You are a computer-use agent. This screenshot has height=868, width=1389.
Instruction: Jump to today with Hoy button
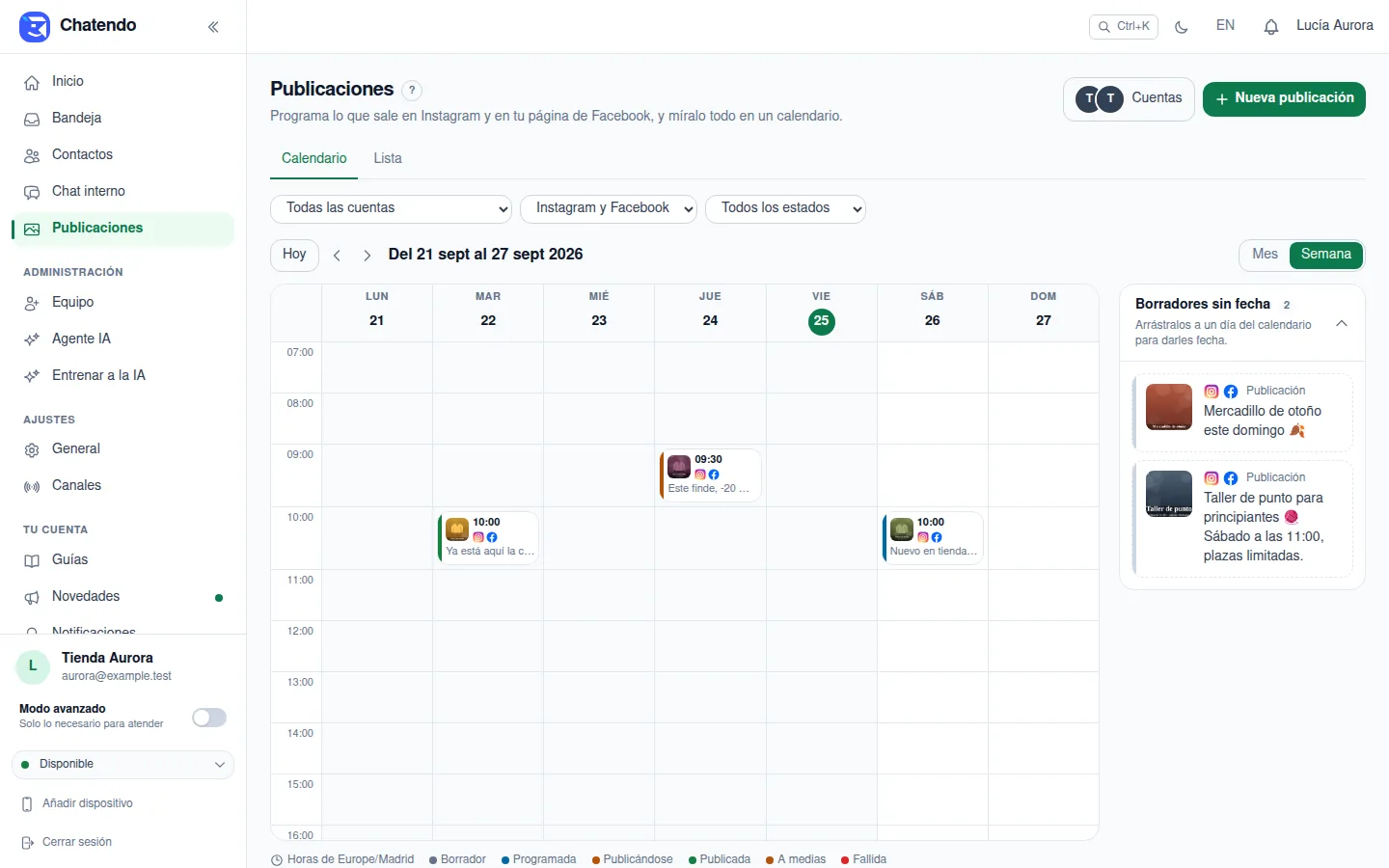point(294,255)
